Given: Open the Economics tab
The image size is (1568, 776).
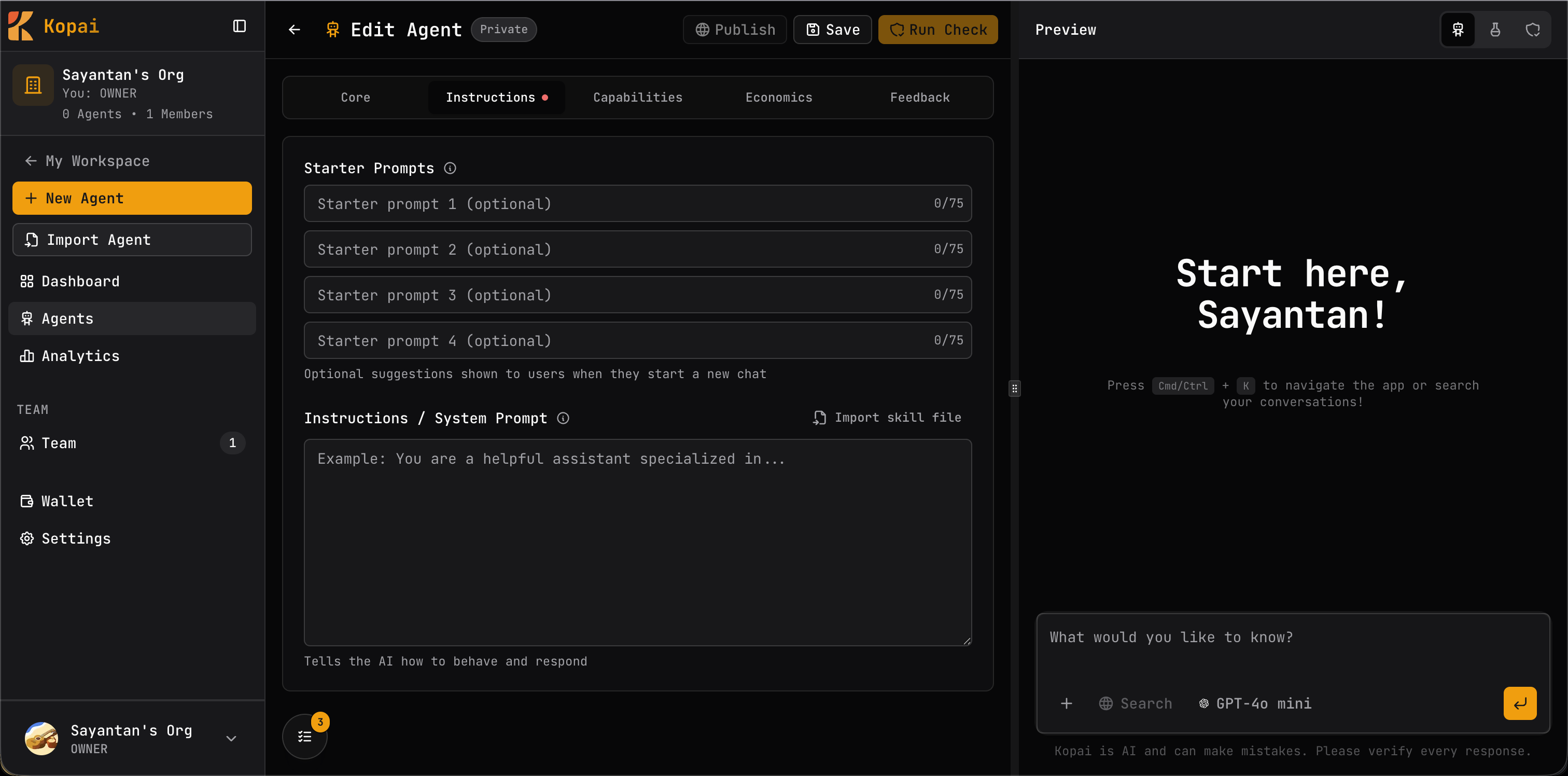Looking at the screenshot, I should pyautogui.click(x=778, y=98).
